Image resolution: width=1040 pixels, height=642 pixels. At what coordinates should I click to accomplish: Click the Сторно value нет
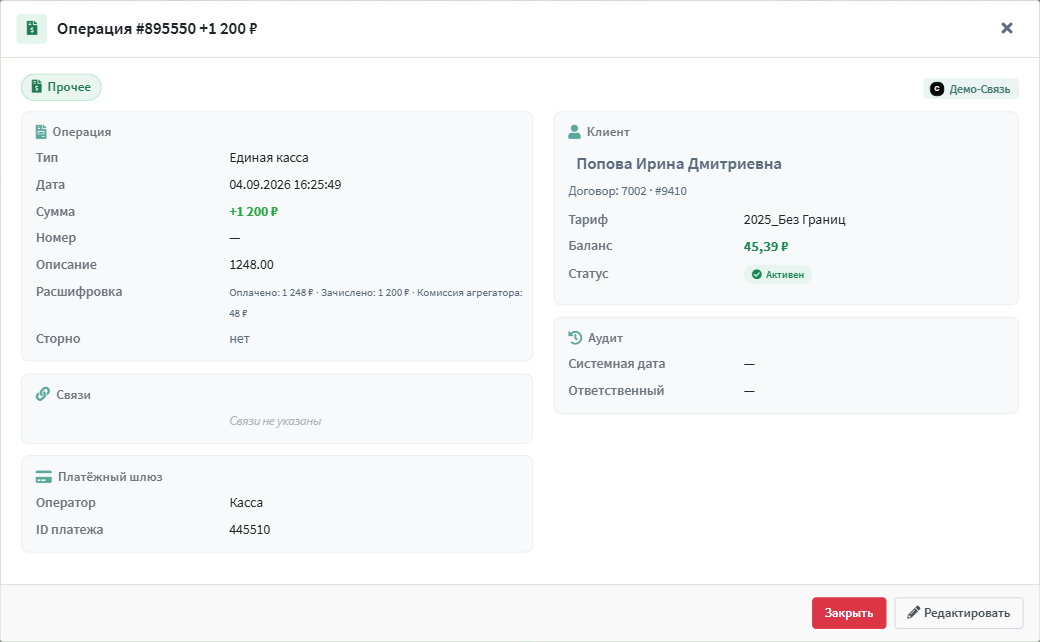pos(239,339)
